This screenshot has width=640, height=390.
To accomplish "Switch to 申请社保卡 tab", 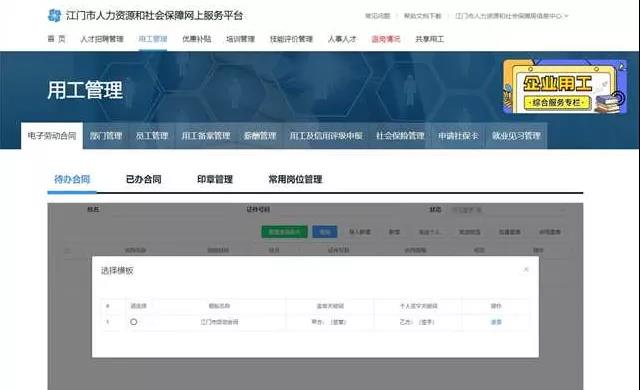I will tap(458, 135).
